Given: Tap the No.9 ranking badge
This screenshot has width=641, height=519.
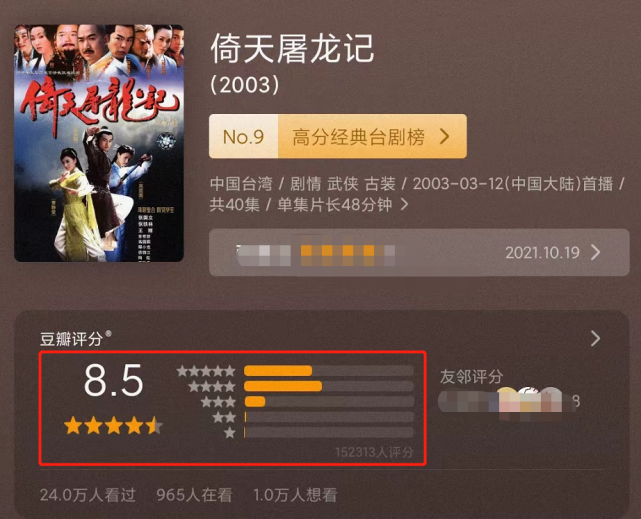Looking at the screenshot, I should pyautogui.click(x=244, y=136).
